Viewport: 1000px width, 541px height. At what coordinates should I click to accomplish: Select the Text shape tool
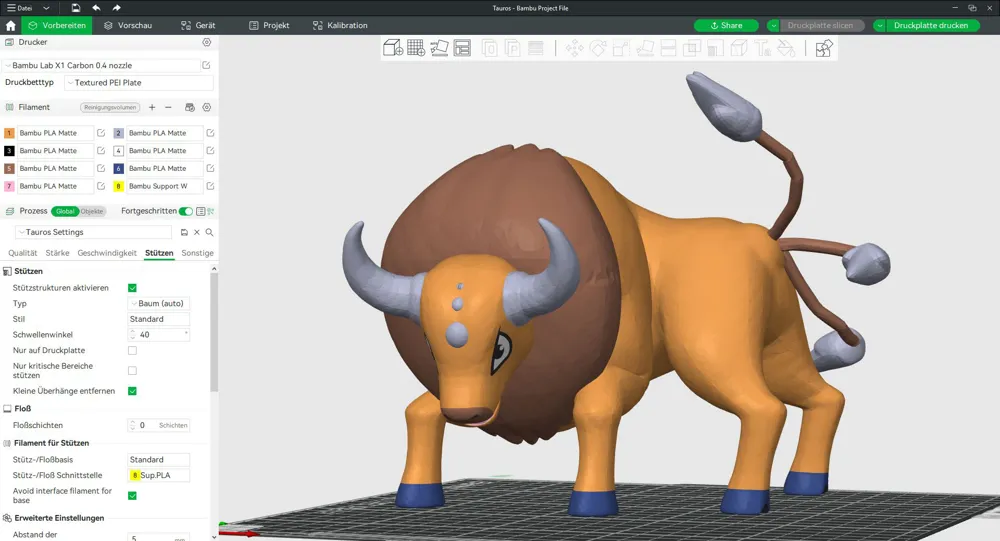762,48
